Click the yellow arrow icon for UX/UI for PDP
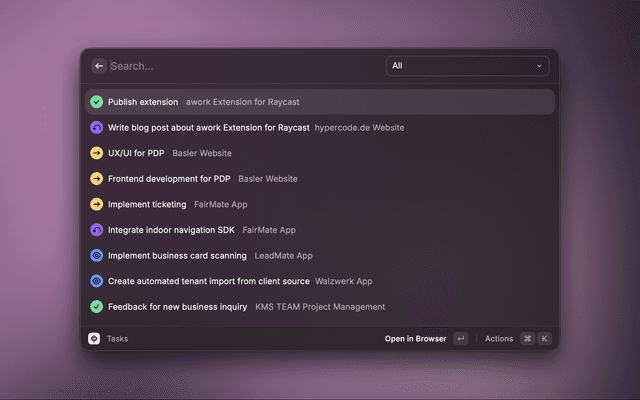 tap(96, 153)
